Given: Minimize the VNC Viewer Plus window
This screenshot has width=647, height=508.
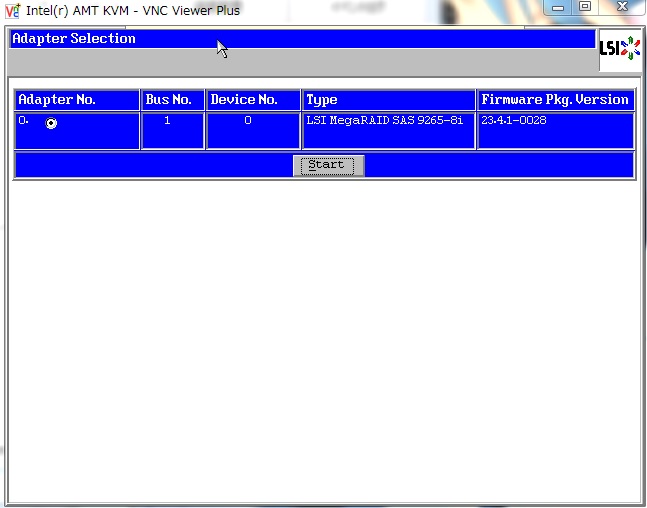Looking at the screenshot, I should (x=558, y=7).
